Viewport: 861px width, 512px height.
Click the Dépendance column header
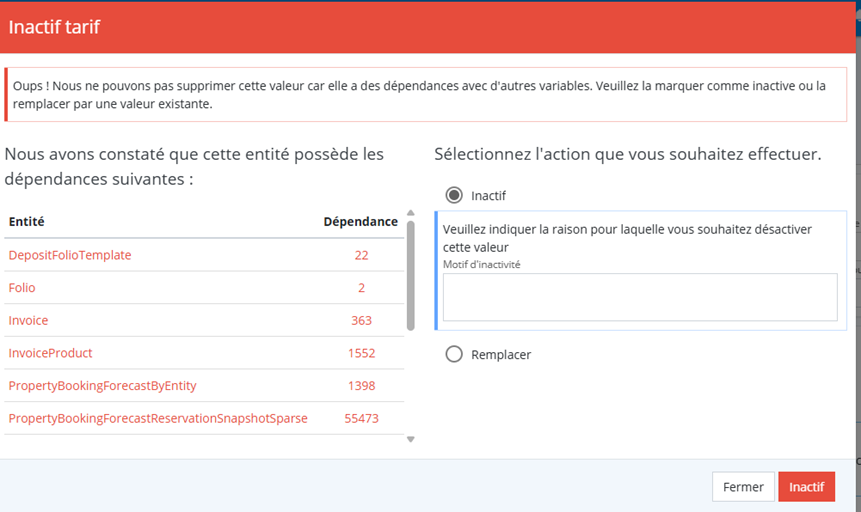[359, 221]
